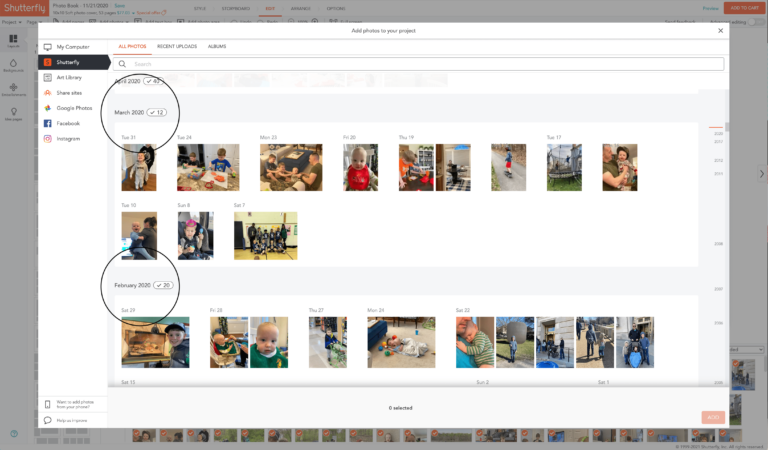Toggle select-all for March 2020 photos
This screenshot has height=450, width=768.
156,113
